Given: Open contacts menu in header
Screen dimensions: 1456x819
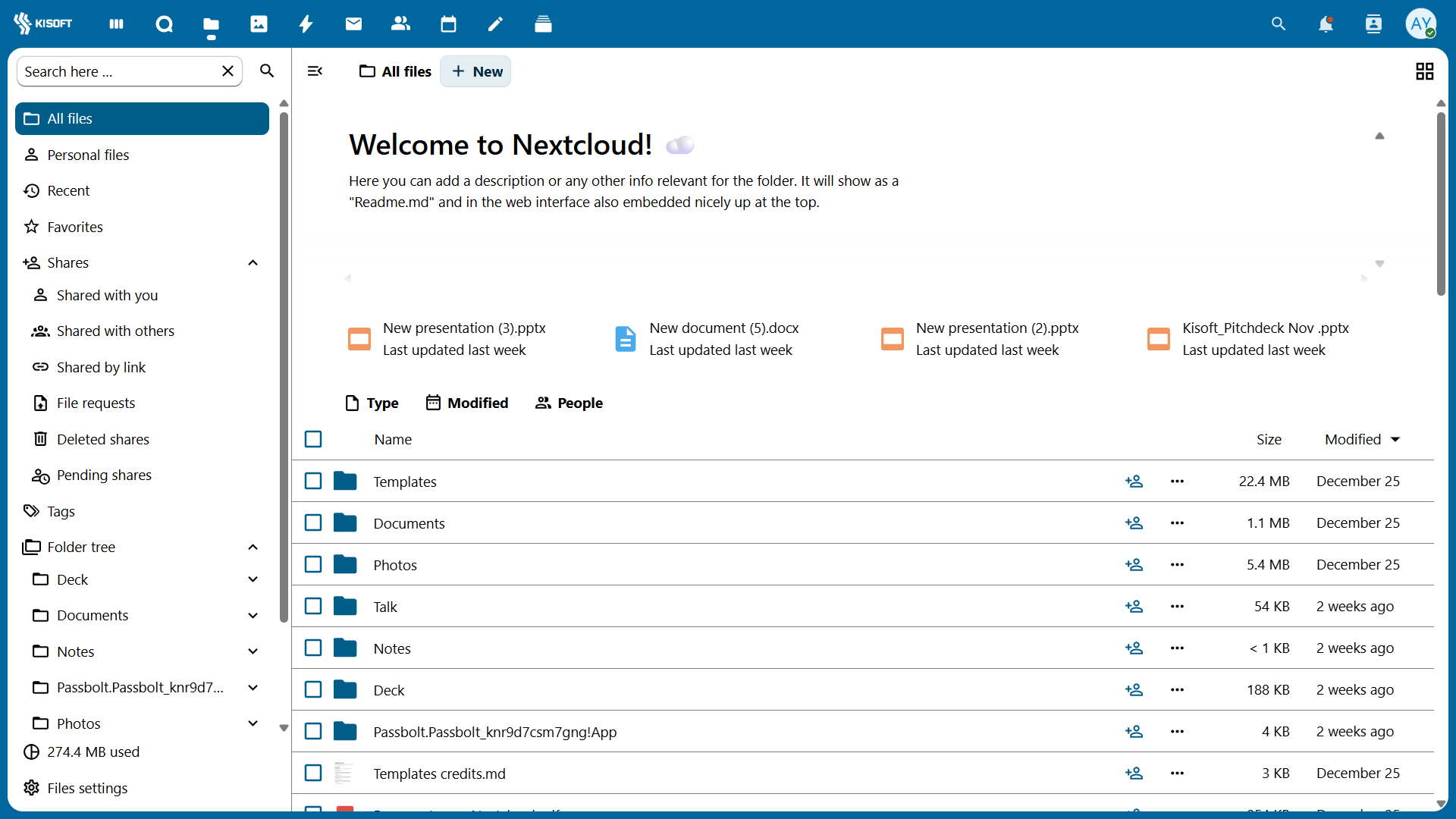Looking at the screenshot, I should (1373, 24).
